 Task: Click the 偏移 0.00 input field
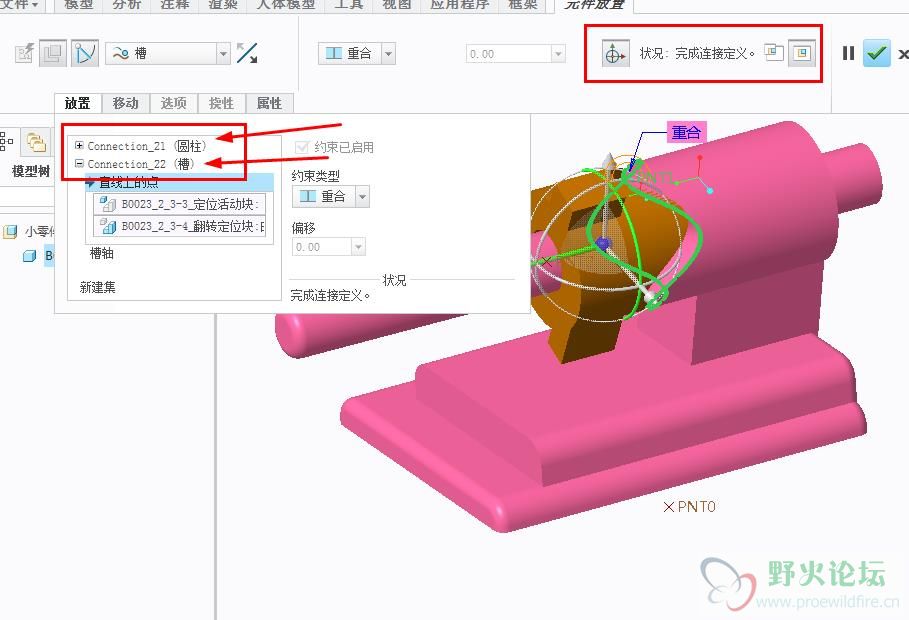tap(322, 246)
